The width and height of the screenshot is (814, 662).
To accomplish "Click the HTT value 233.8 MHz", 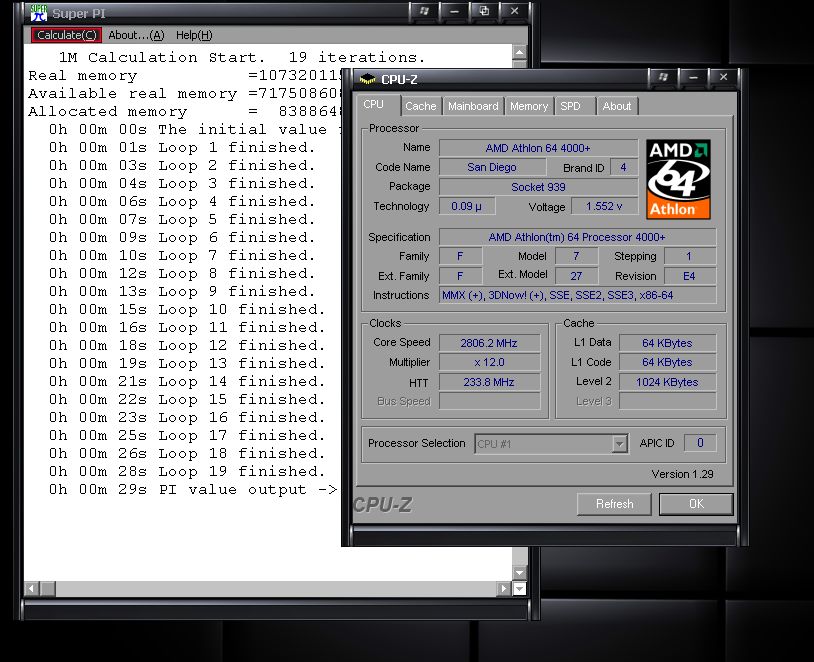I will click(489, 382).
